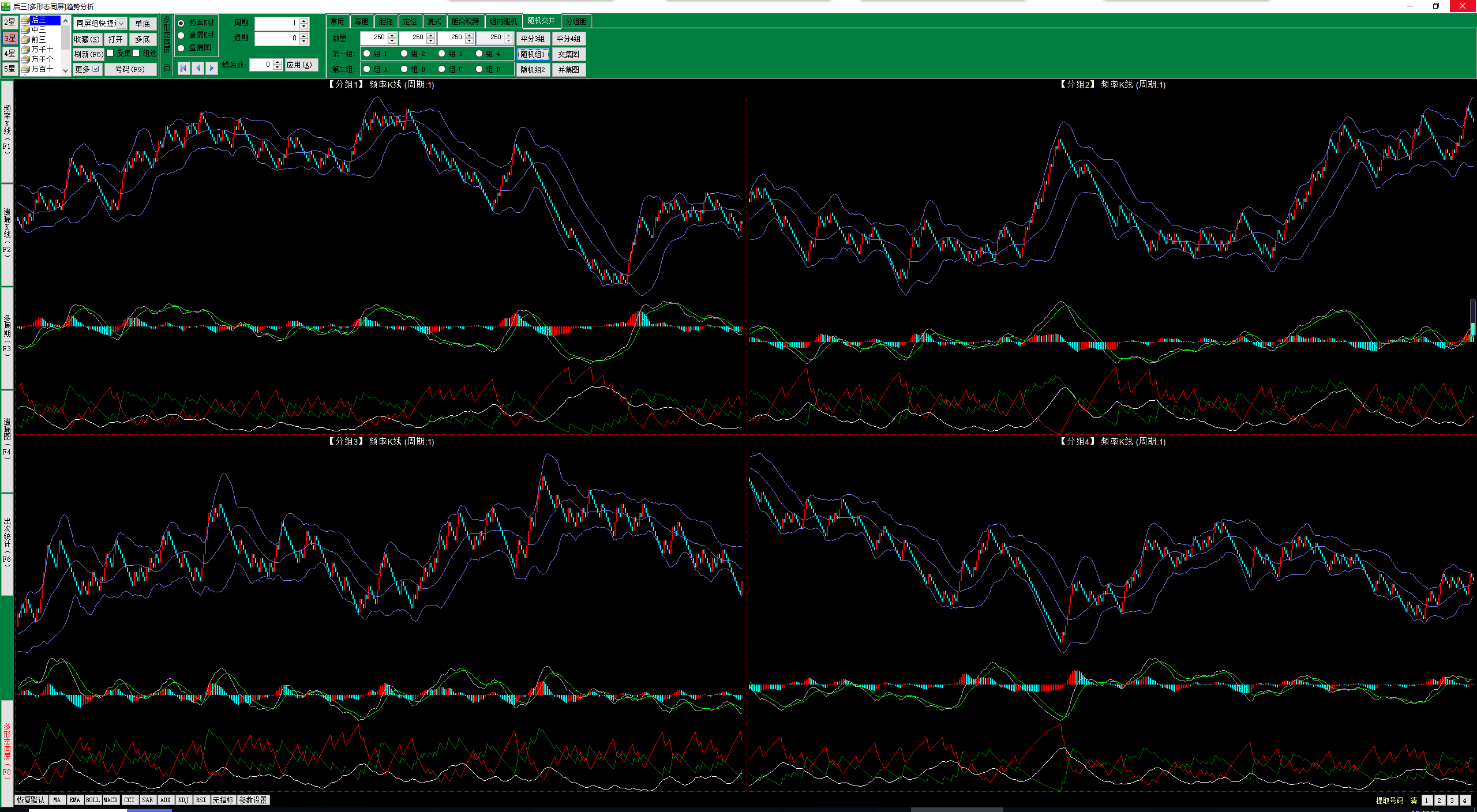
Task: Select the 遗漏K线 radio button
Action: click(181, 35)
